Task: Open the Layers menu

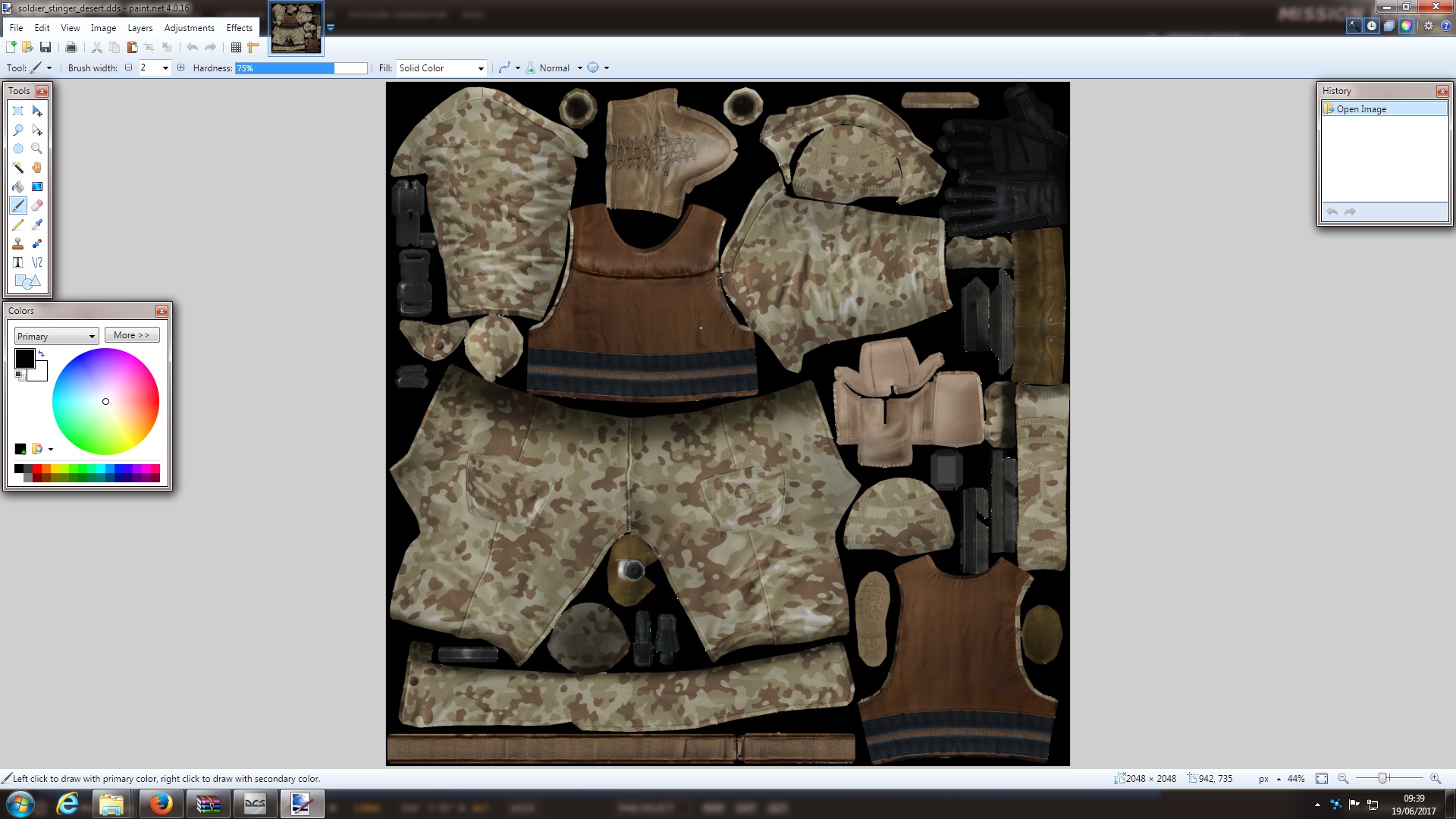Action: click(140, 27)
